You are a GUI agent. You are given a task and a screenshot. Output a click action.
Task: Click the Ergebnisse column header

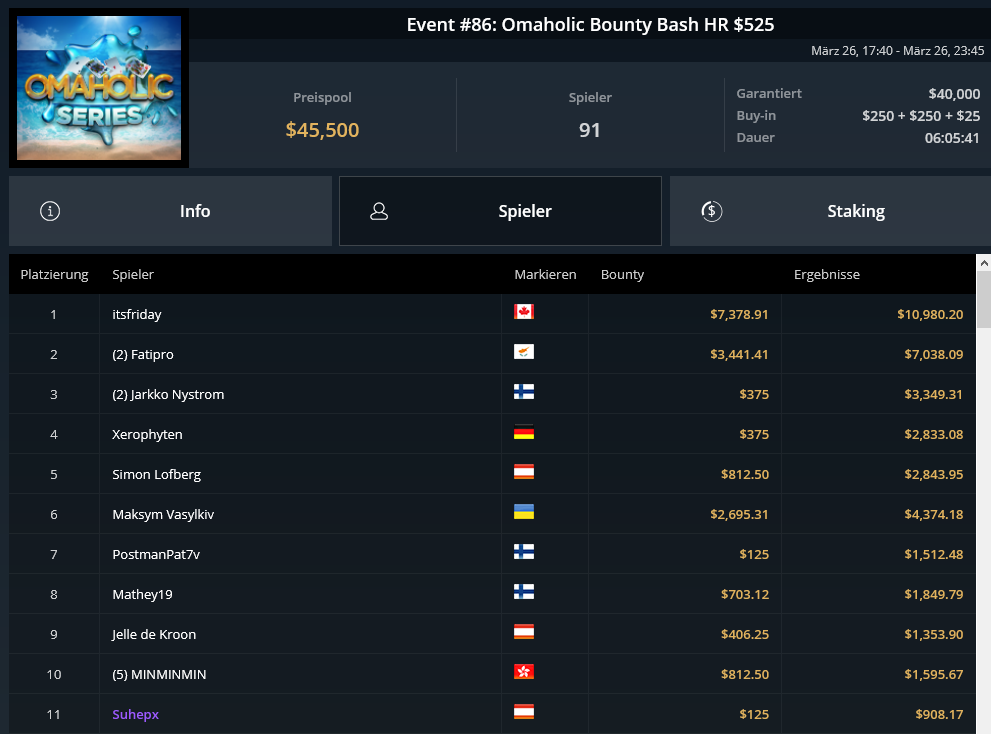[827, 274]
